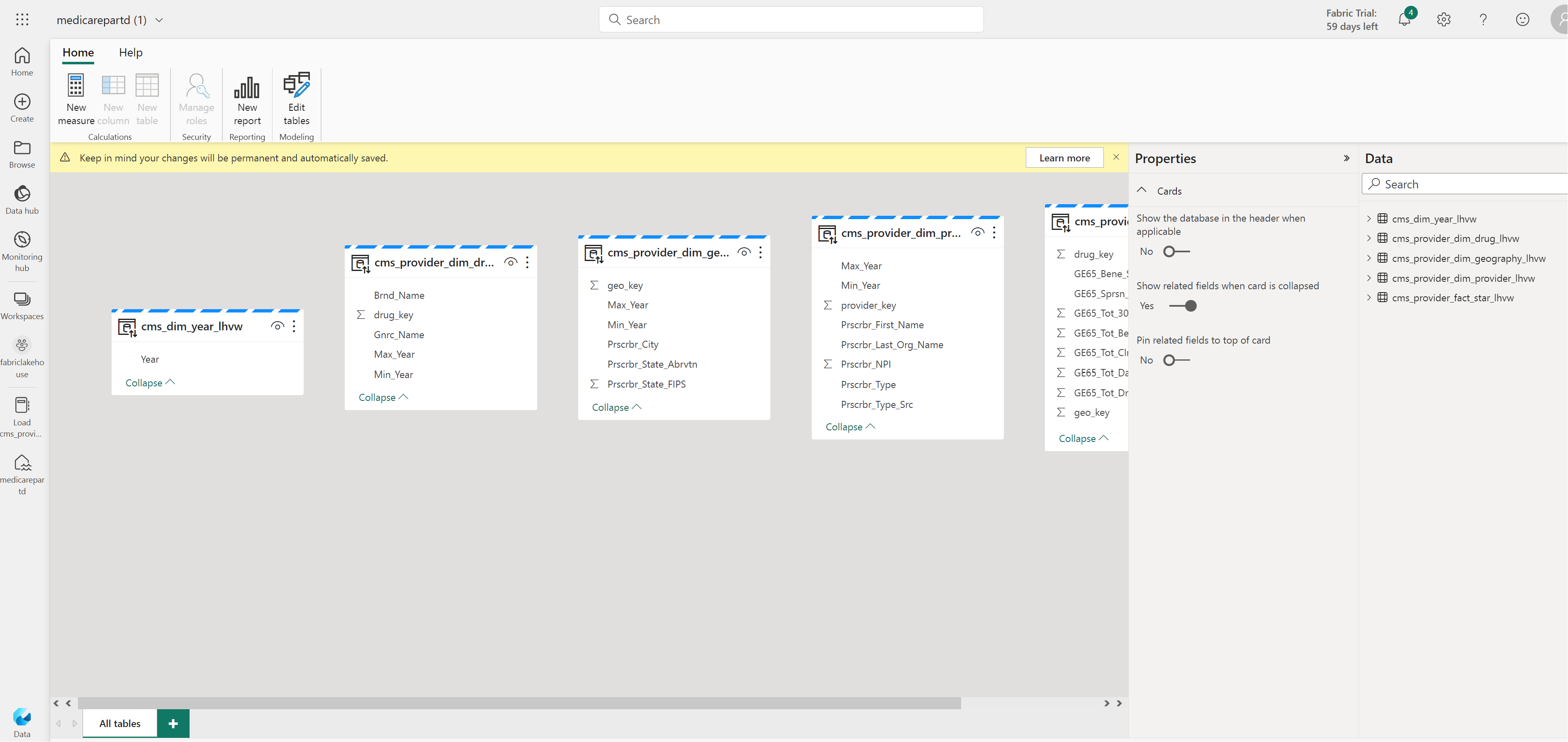Toggle visibility of cms_provider_dim_ge... table

pyautogui.click(x=744, y=252)
